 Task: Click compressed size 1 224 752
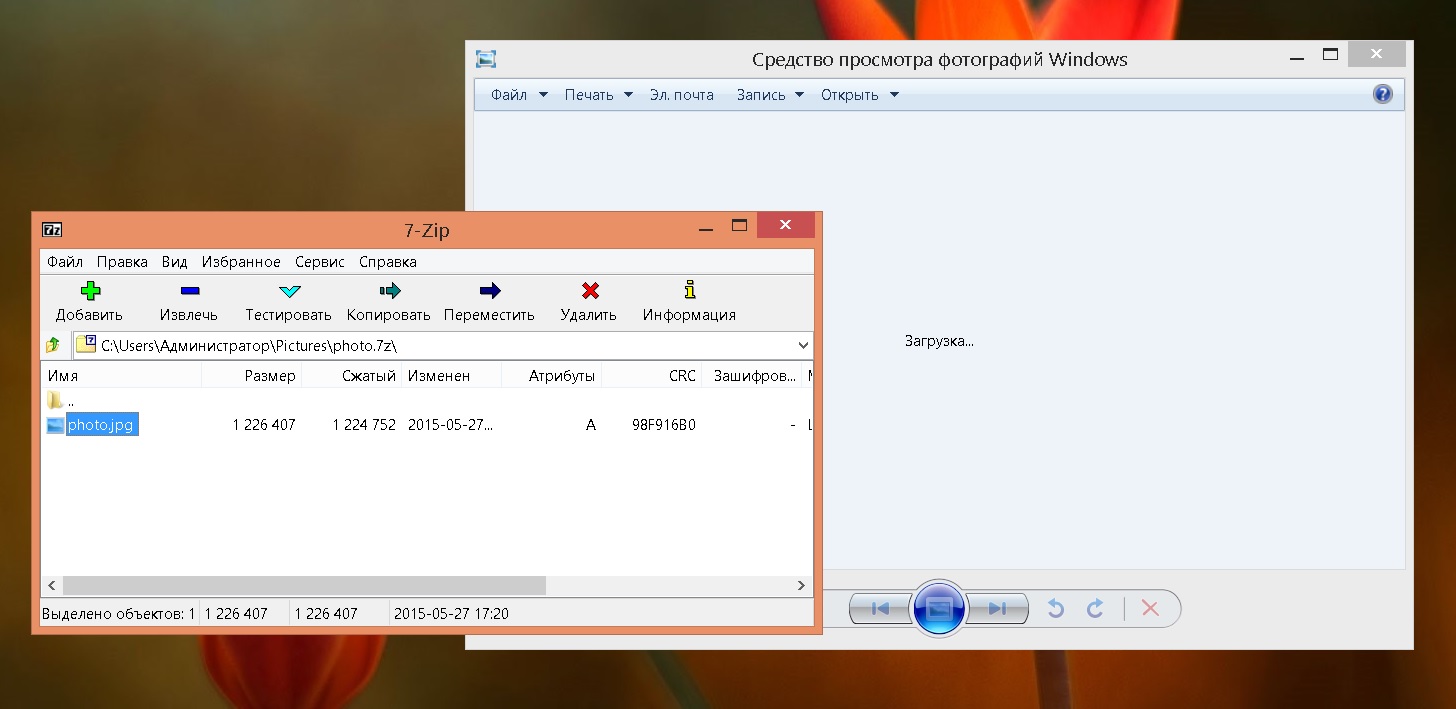point(364,425)
